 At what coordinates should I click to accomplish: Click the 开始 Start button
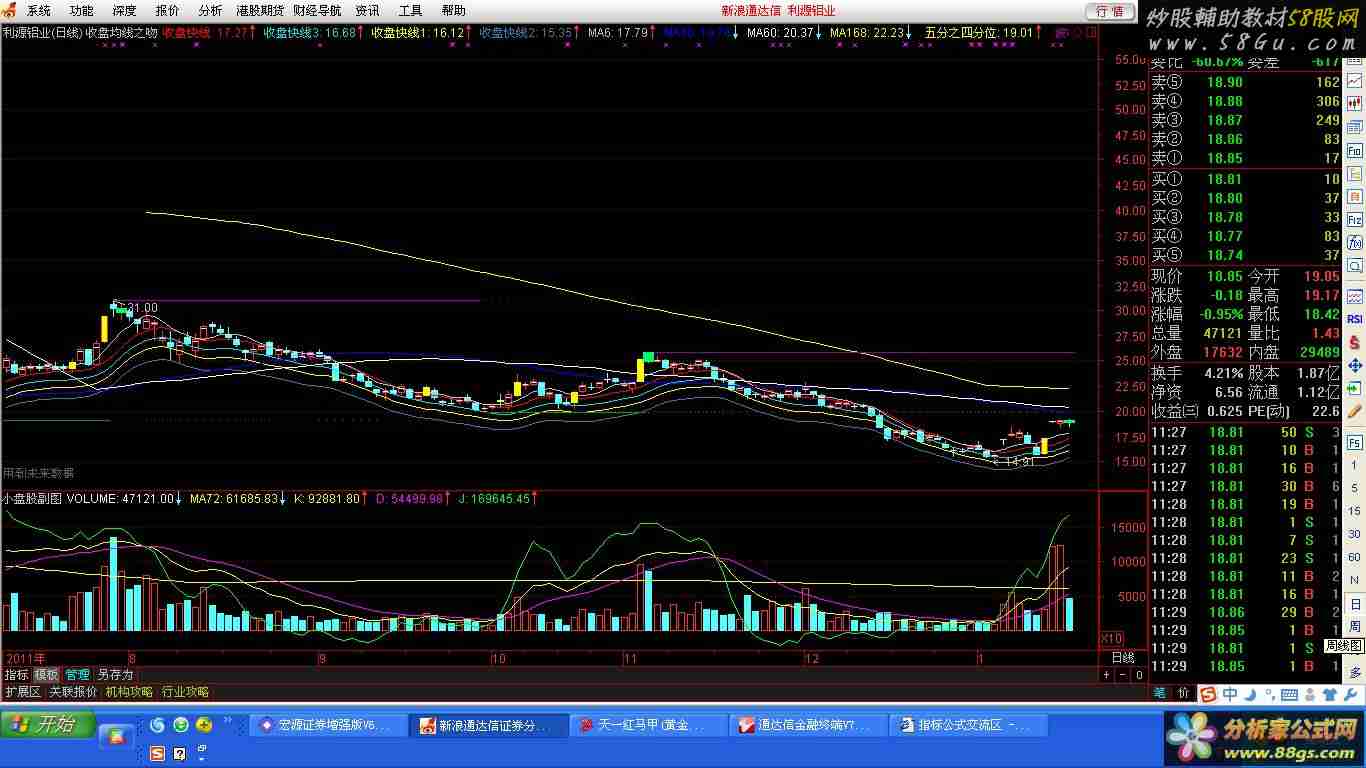47,725
